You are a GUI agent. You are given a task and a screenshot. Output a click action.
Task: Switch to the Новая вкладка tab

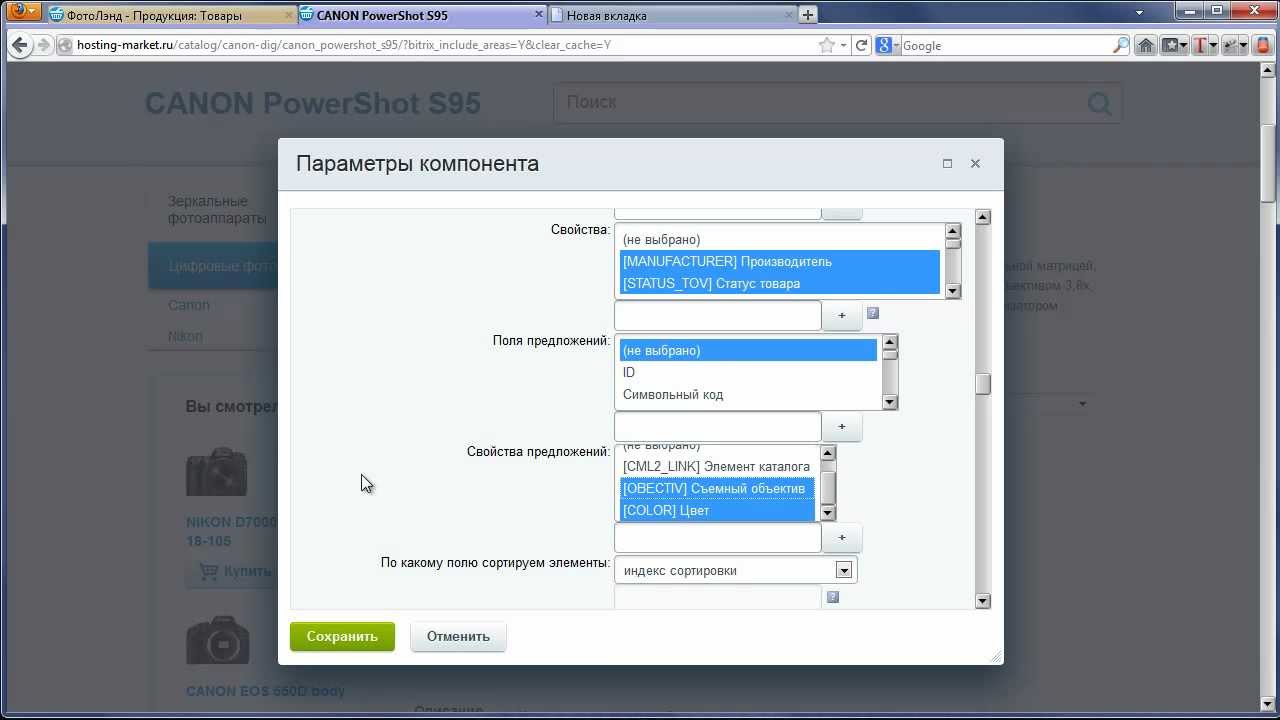671,15
